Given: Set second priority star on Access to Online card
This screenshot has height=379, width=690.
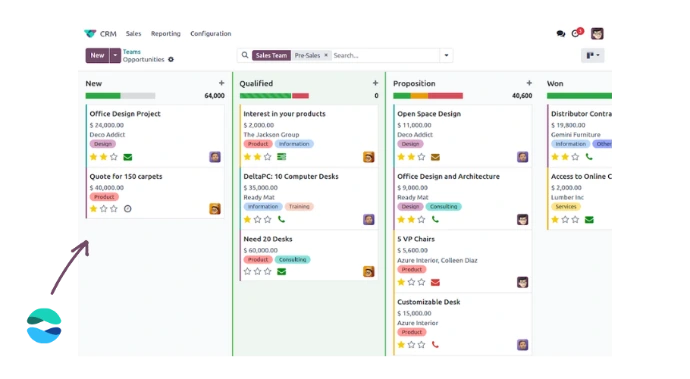Looking at the screenshot, I should (x=565, y=219).
